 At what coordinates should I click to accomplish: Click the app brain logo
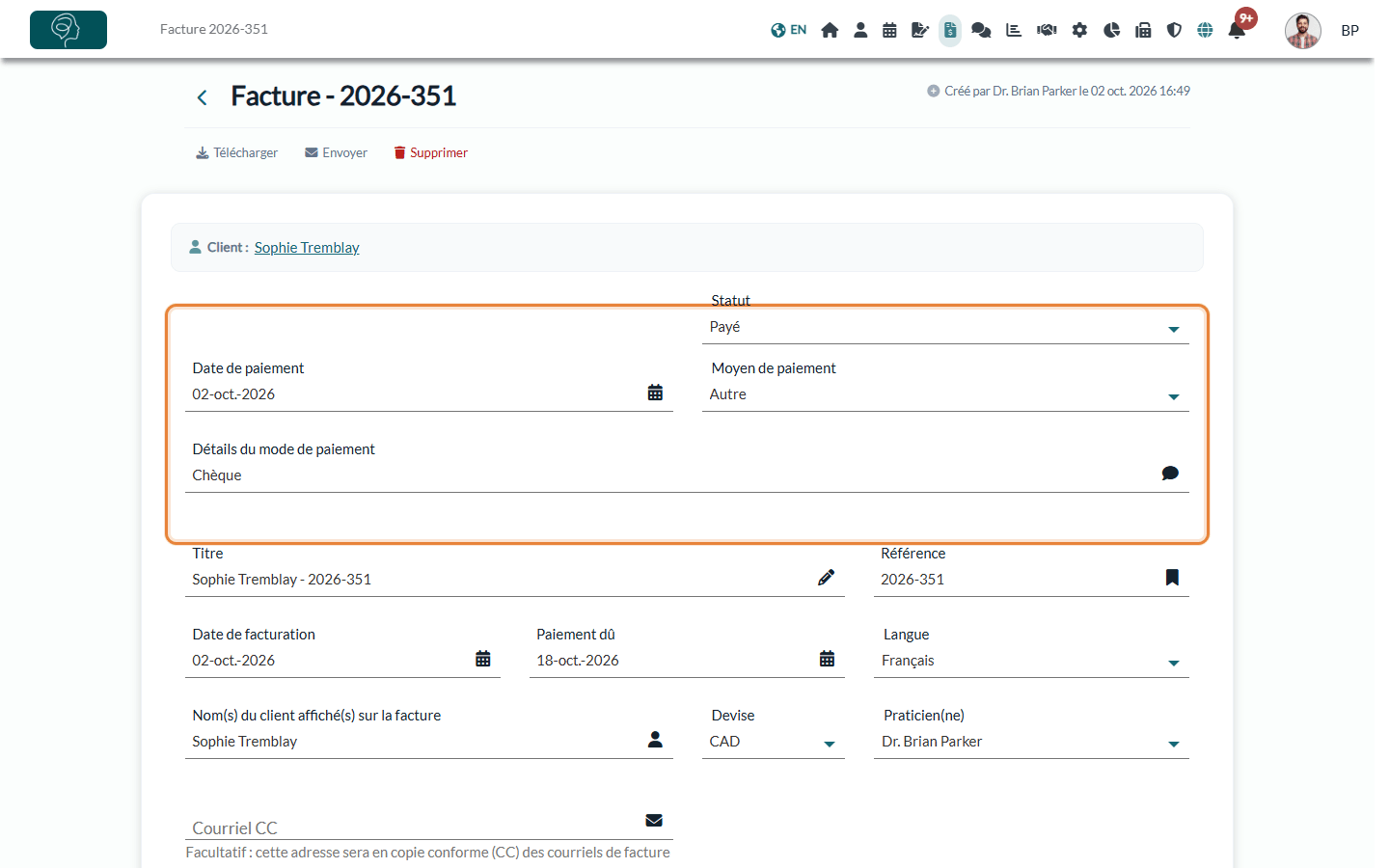pos(68,30)
